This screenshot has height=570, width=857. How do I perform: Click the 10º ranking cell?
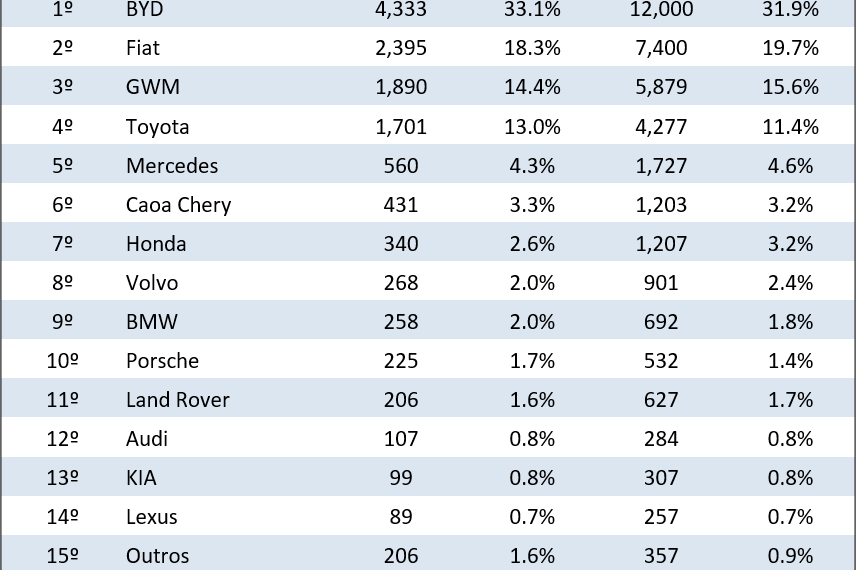tap(62, 360)
